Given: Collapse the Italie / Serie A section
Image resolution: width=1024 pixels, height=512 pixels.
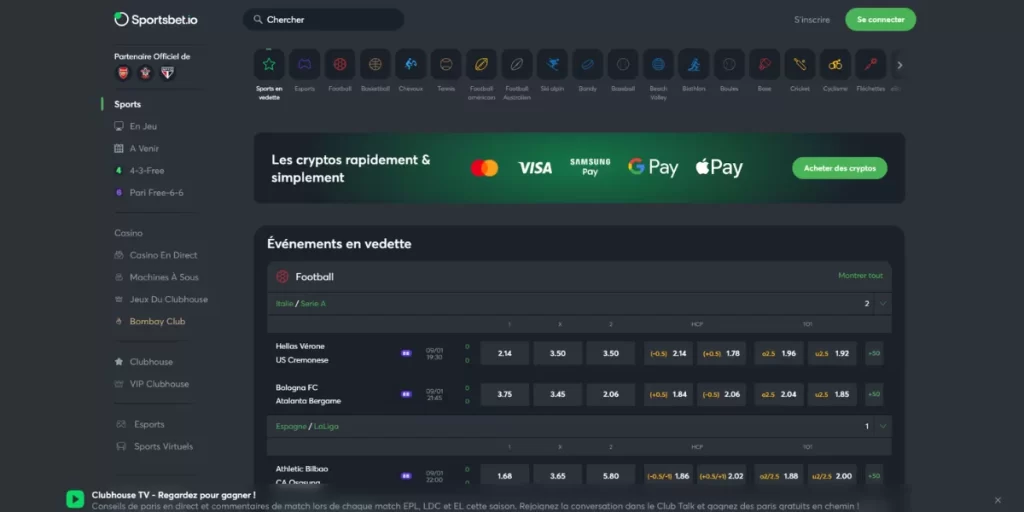Looking at the screenshot, I should click(883, 304).
